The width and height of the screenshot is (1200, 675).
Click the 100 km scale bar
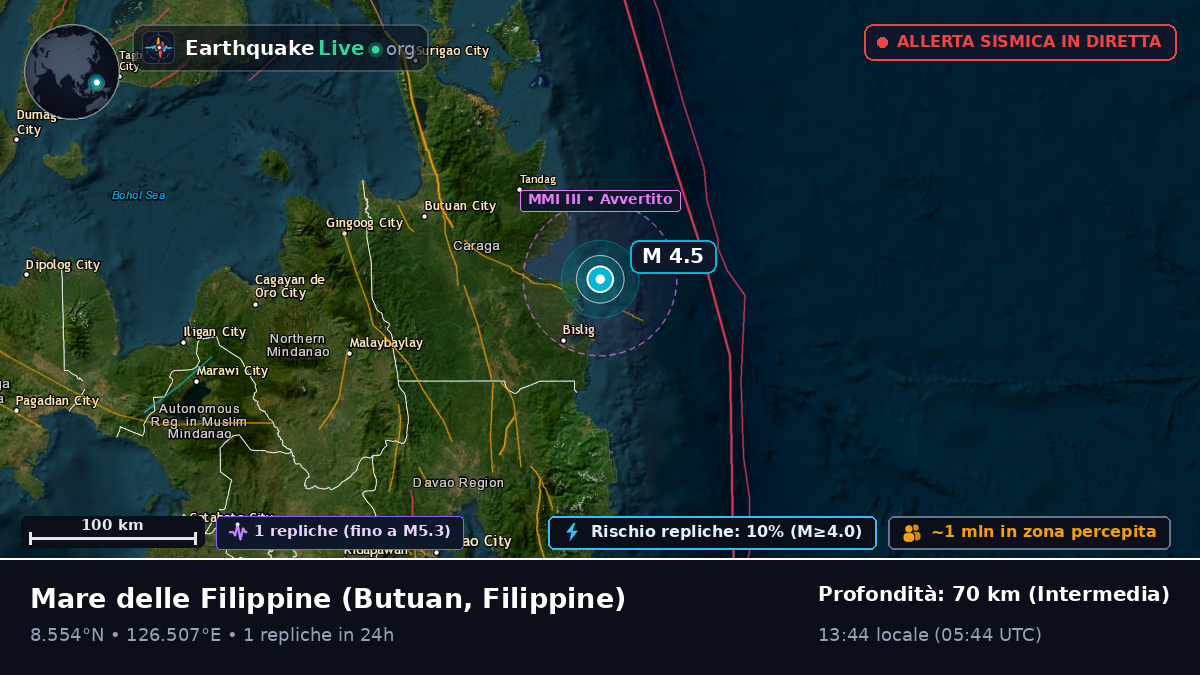[x=112, y=532]
